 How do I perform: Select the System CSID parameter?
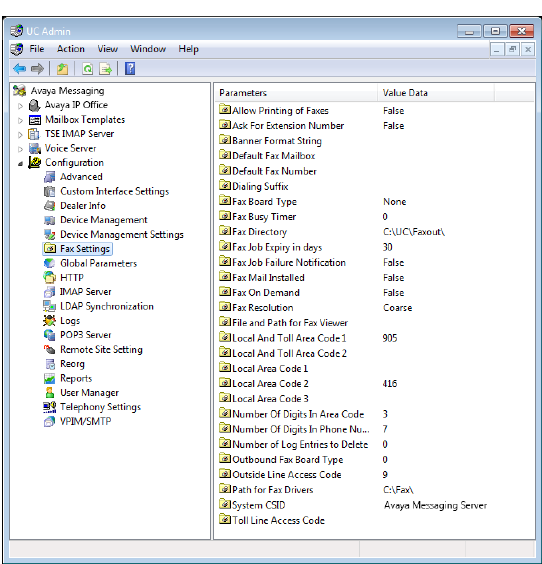[252, 505]
